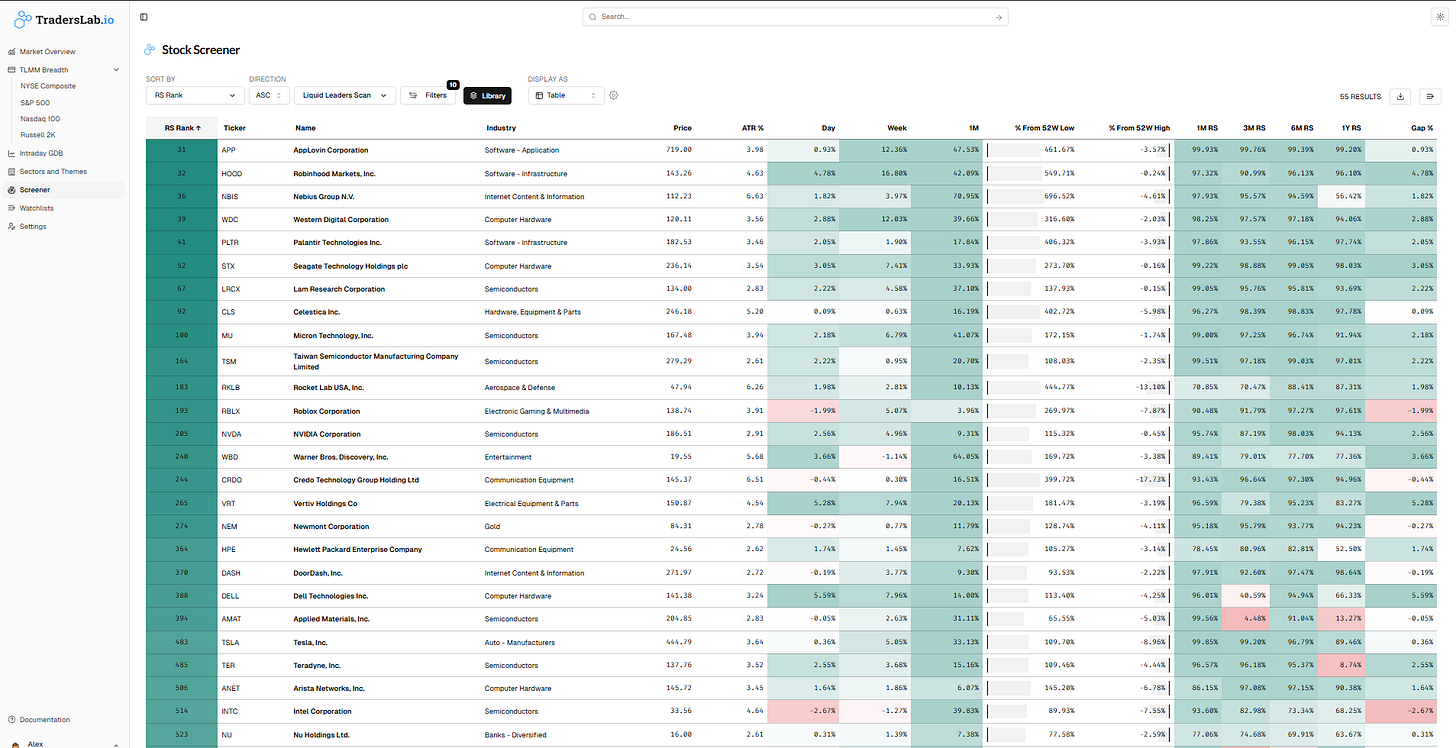Open the Filters panel

(x=430, y=95)
